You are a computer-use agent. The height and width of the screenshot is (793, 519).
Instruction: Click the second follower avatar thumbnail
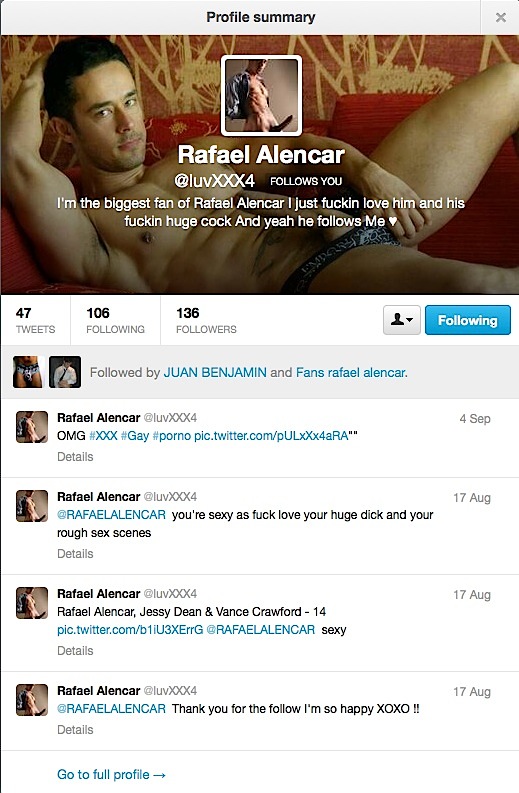tap(65, 372)
